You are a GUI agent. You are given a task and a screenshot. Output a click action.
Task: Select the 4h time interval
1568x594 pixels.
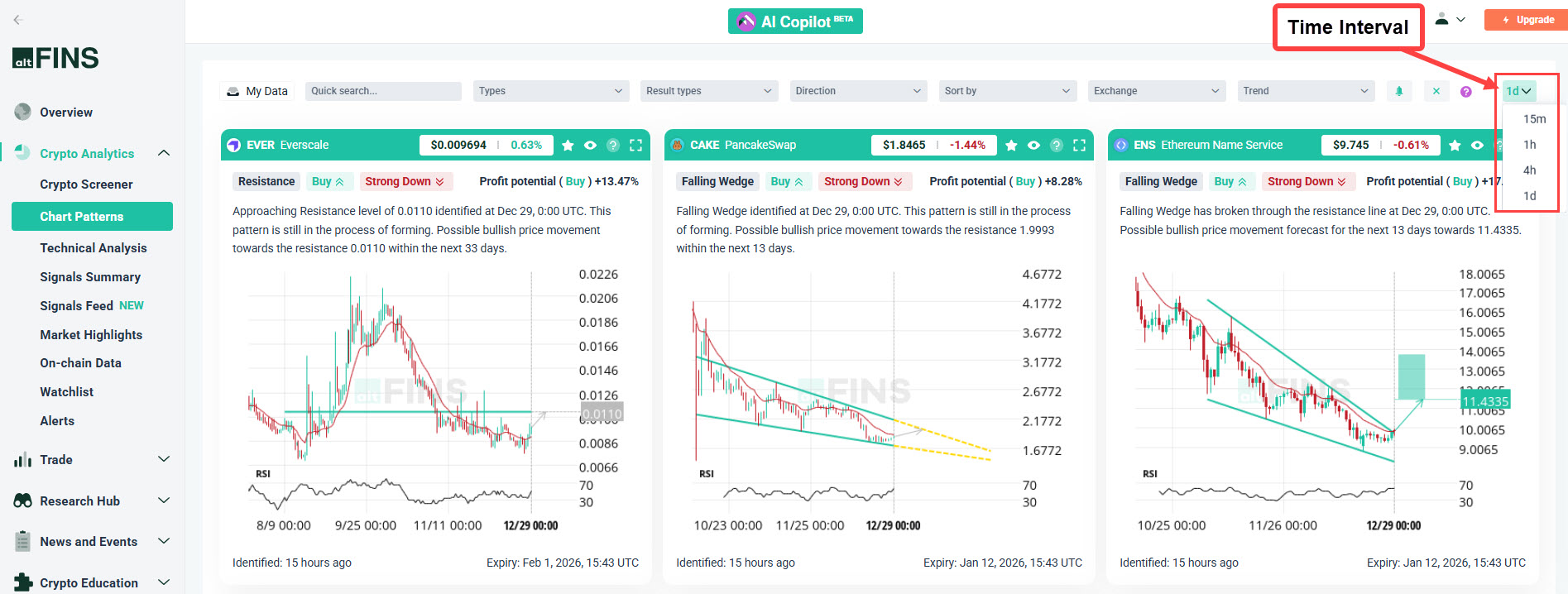coord(1530,170)
